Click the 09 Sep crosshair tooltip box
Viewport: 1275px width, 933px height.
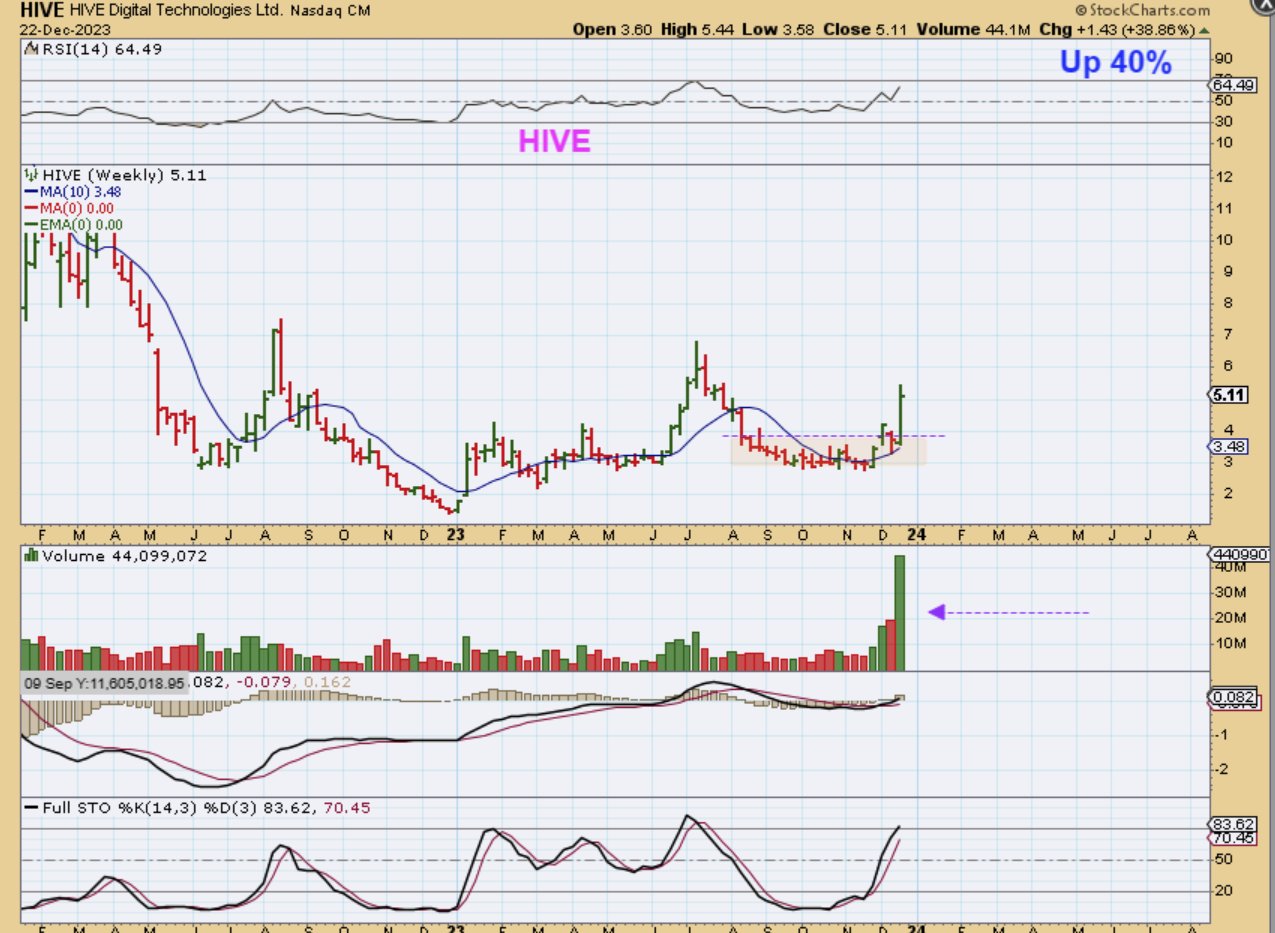pos(105,683)
